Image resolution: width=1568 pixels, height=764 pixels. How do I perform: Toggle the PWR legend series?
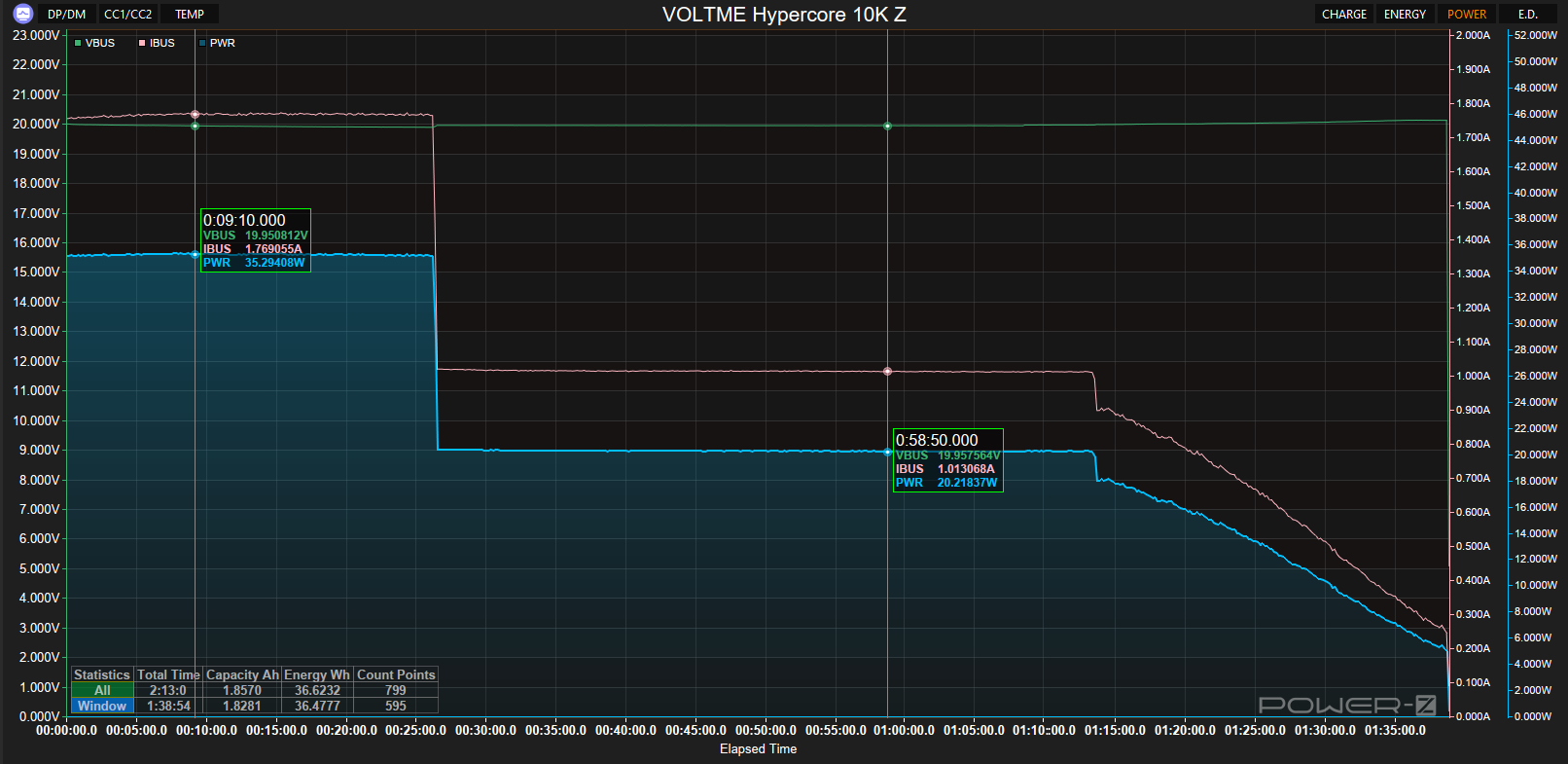pyautogui.click(x=217, y=43)
